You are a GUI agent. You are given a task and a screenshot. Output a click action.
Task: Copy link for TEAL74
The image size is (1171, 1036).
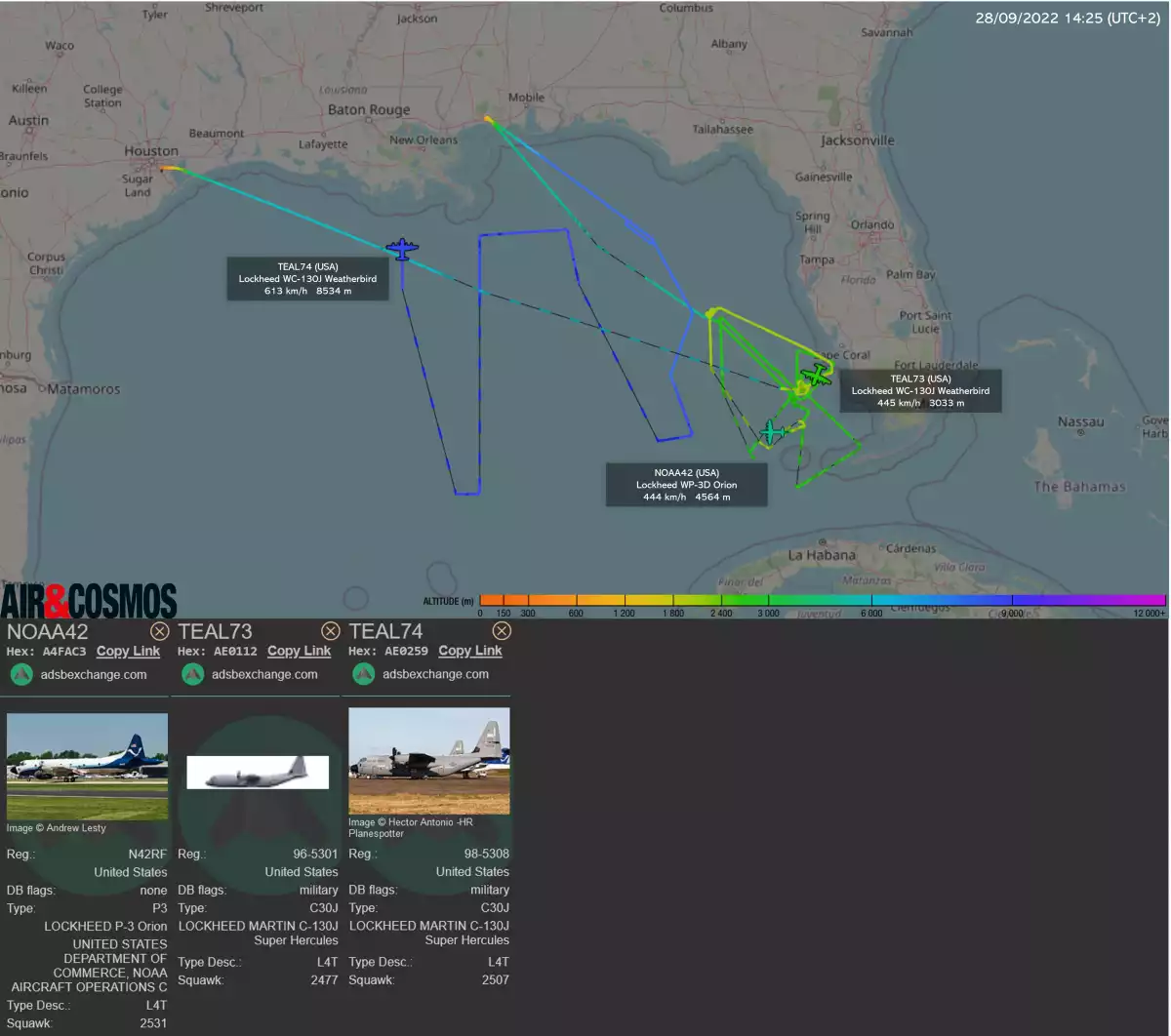pyautogui.click(x=469, y=651)
